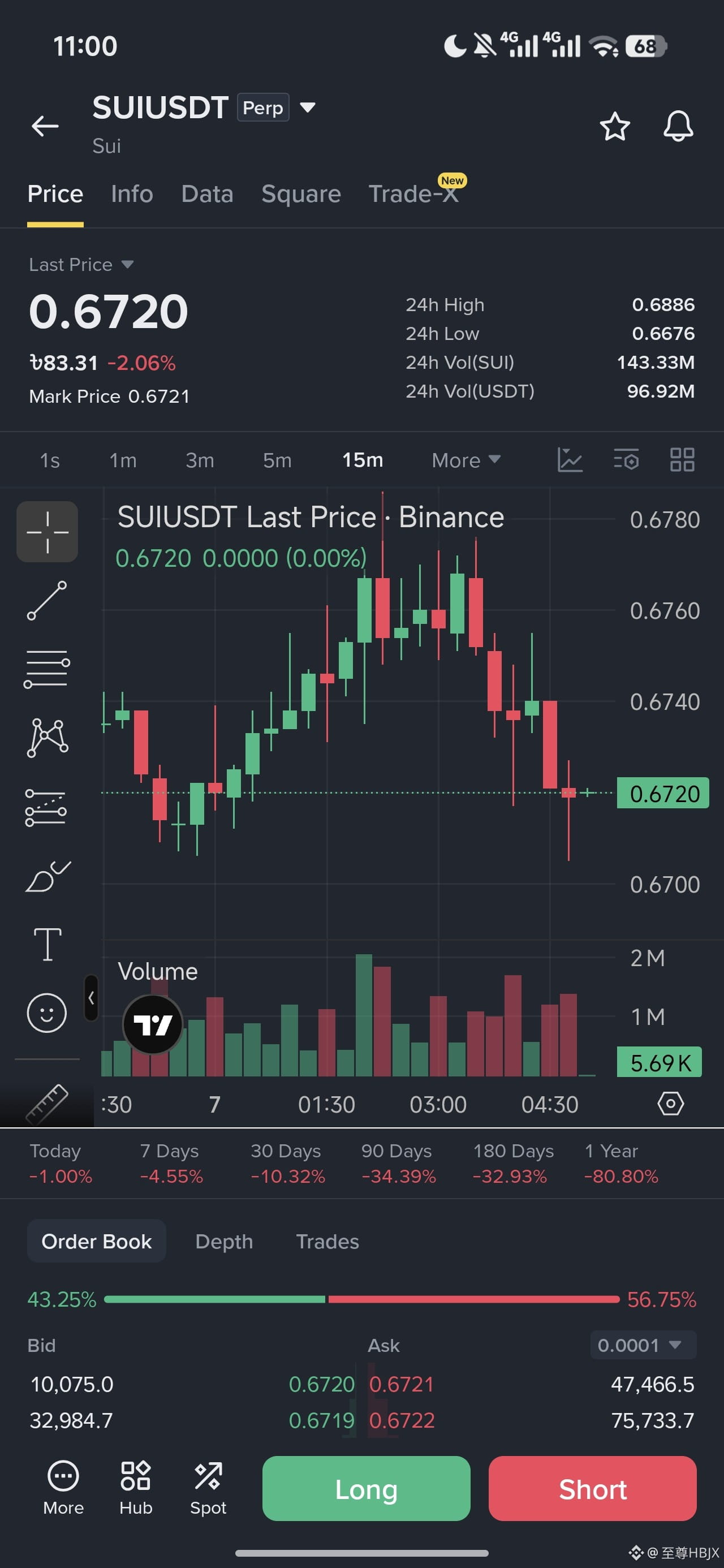Tap the red Short button
This screenshot has height=1568, width=724.
tap(592, 1488)
